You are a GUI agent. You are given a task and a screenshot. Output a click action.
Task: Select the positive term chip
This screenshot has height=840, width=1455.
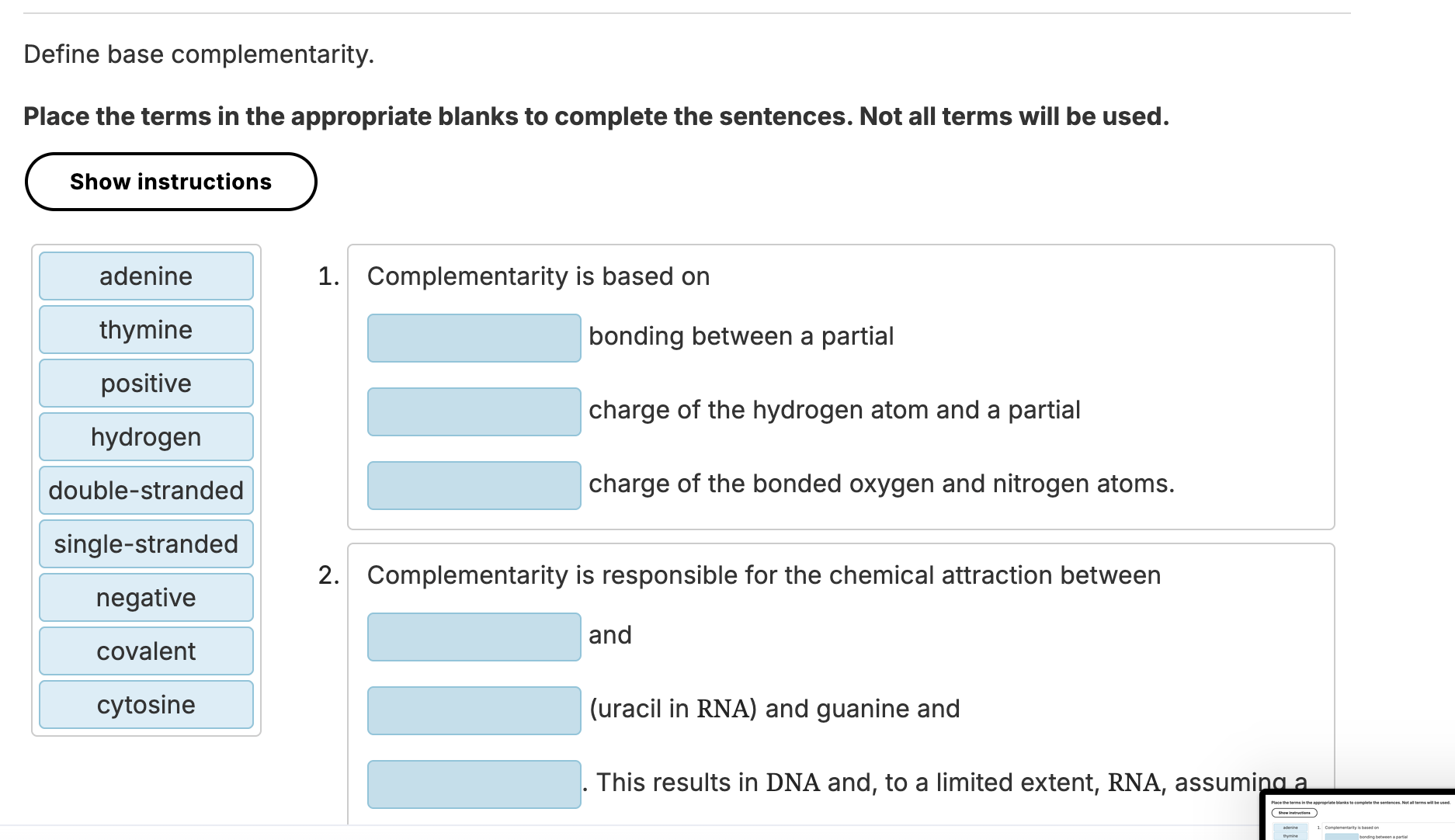click(145, 383)
